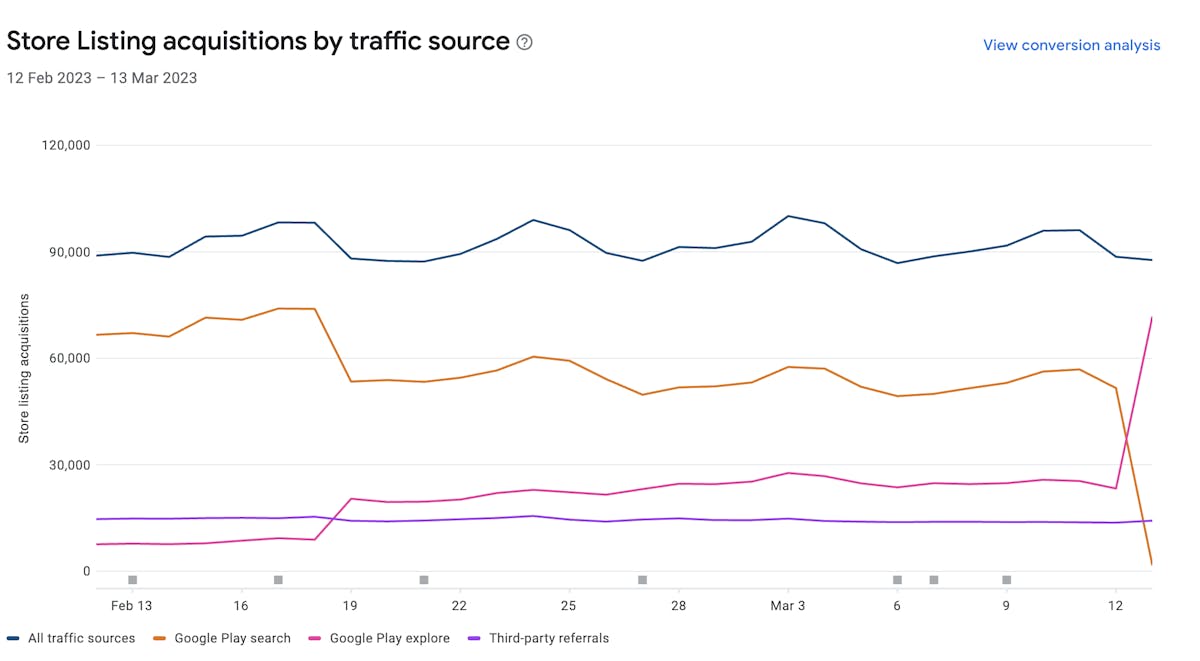Toggle the All traffic sources legend item
This screenshot has width=1200, height=661.
point(83,638)
